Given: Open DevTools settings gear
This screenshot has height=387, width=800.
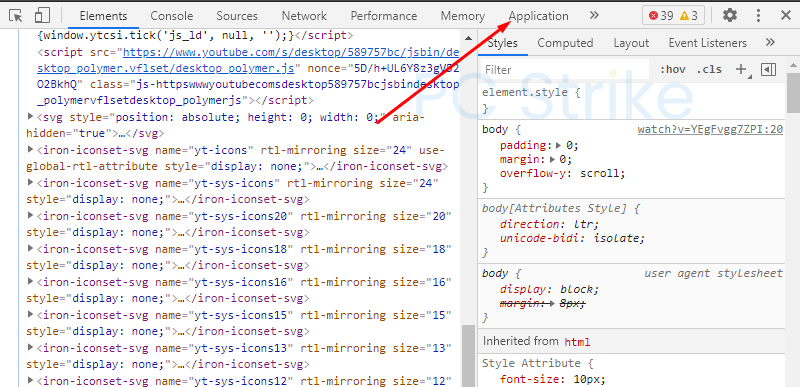Looking at the screenshot, I should point(730,16).
